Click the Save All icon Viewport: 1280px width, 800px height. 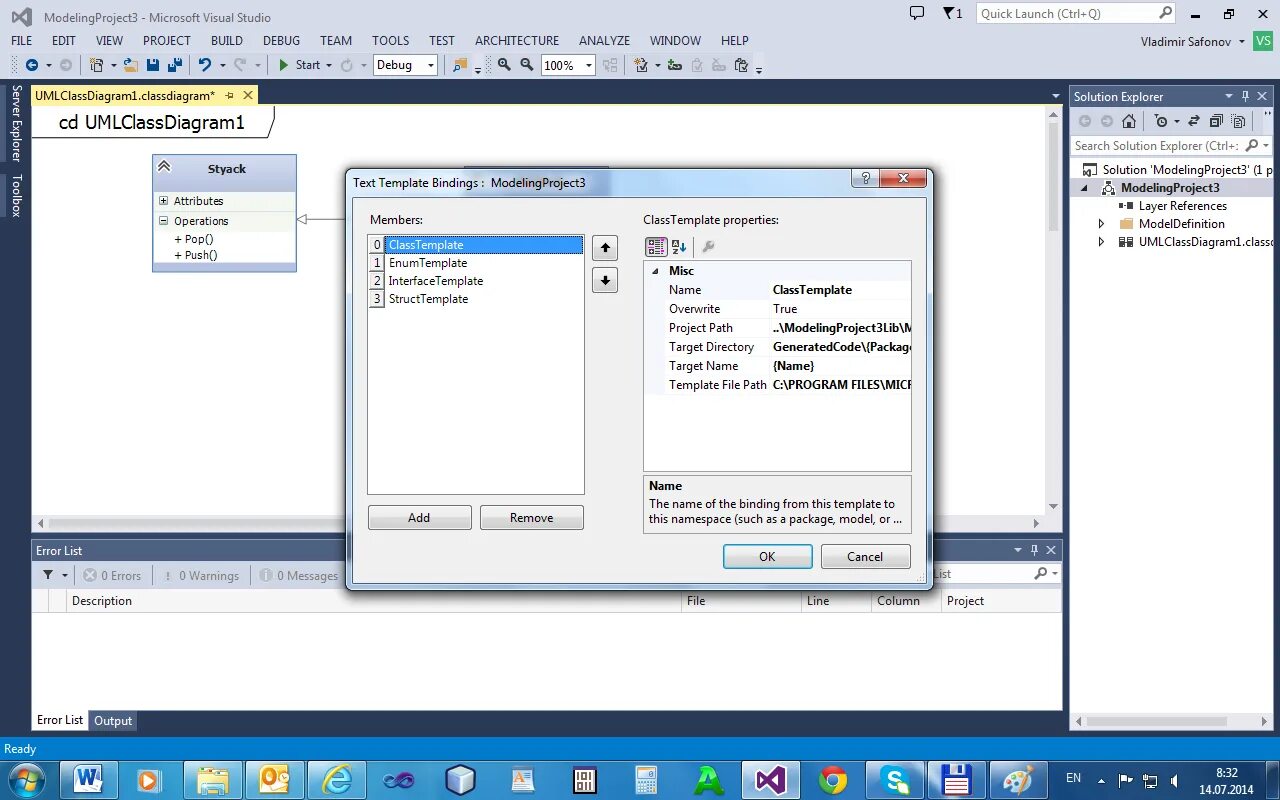pyautogui.click(x=175, y=65)
